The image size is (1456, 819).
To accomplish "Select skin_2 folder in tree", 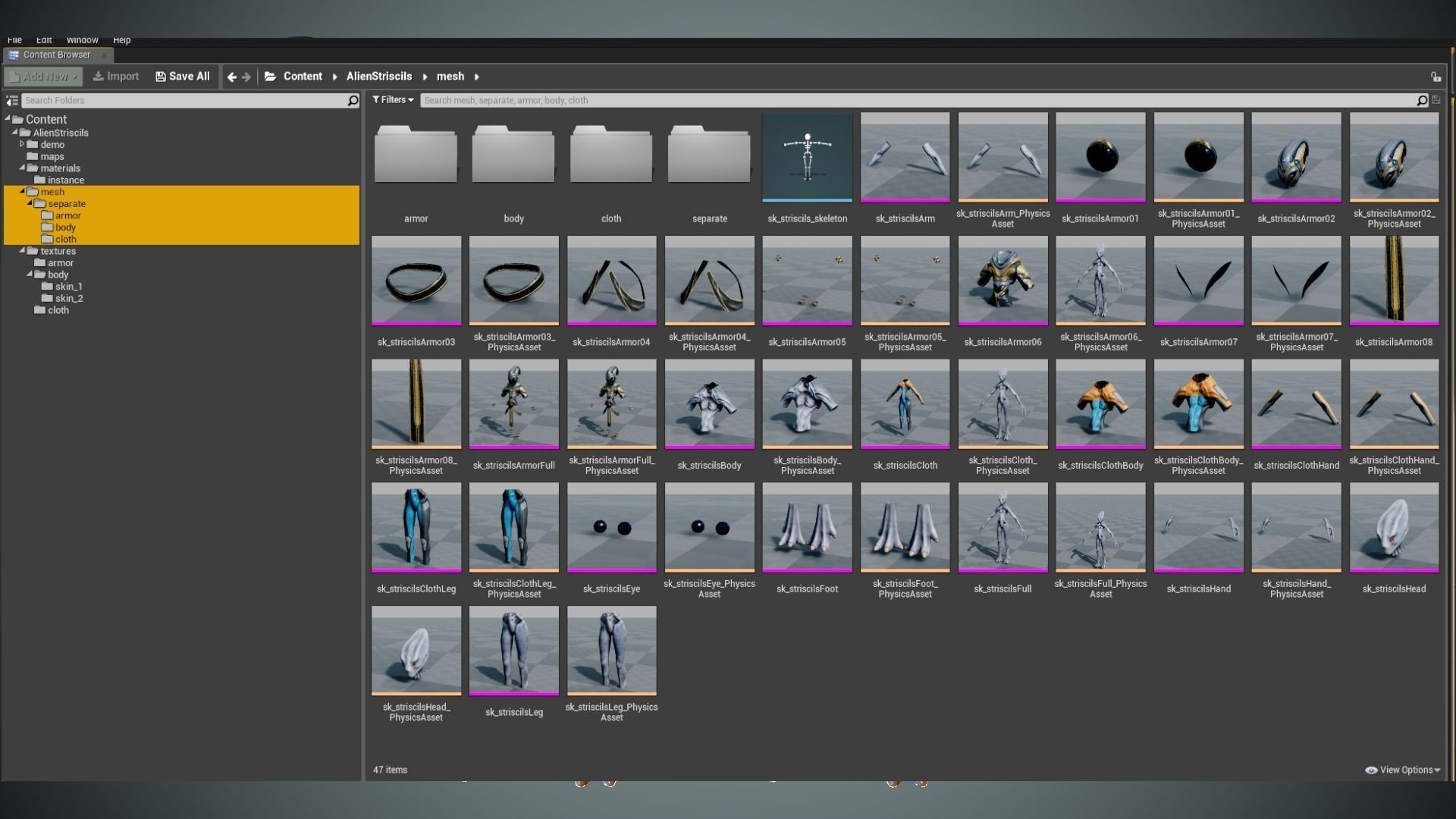I will click(x=69, y=298).
